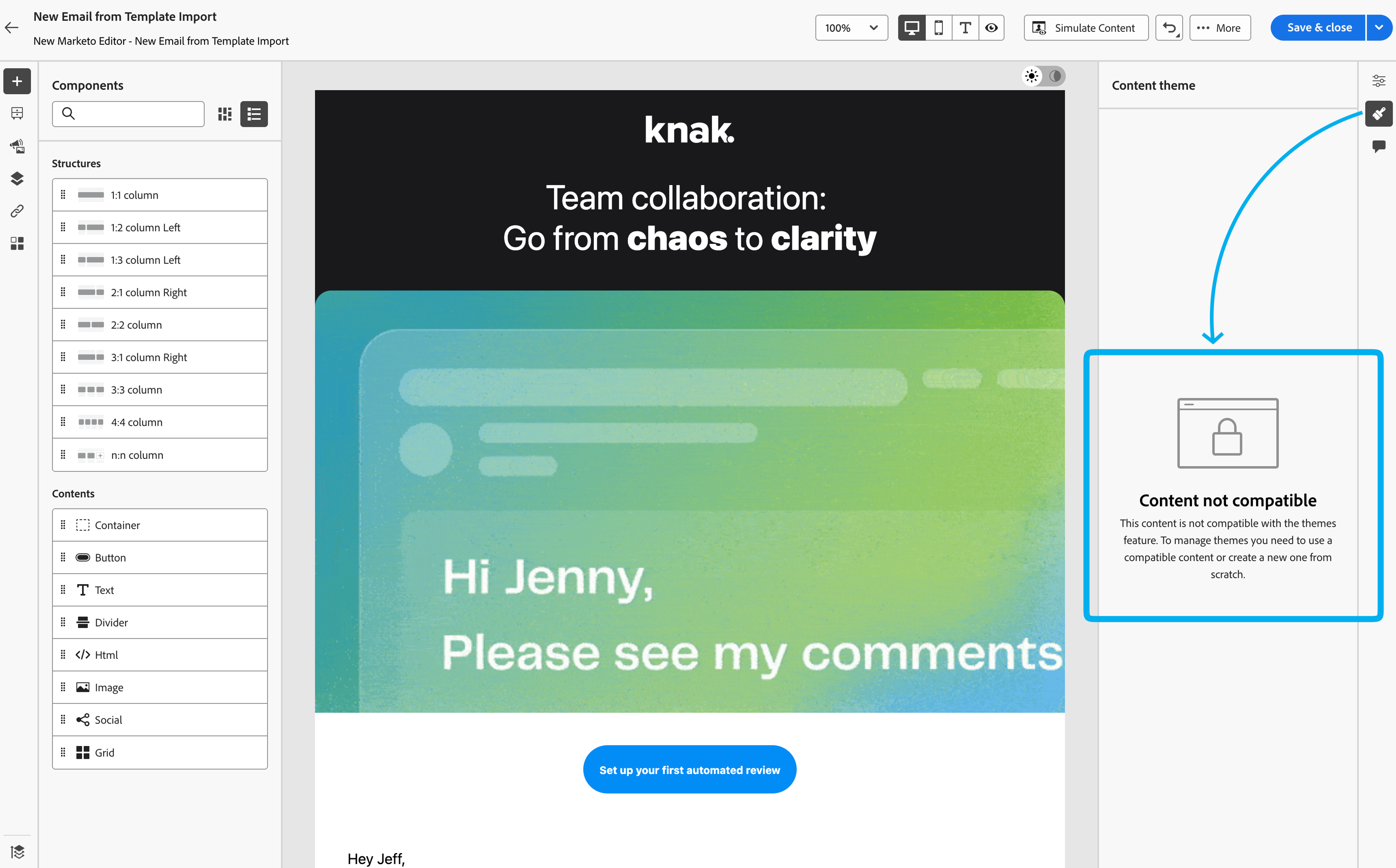Select the mobile preview icon
The height and width of the screenshot is (868, 1396).
click(938, 28)
